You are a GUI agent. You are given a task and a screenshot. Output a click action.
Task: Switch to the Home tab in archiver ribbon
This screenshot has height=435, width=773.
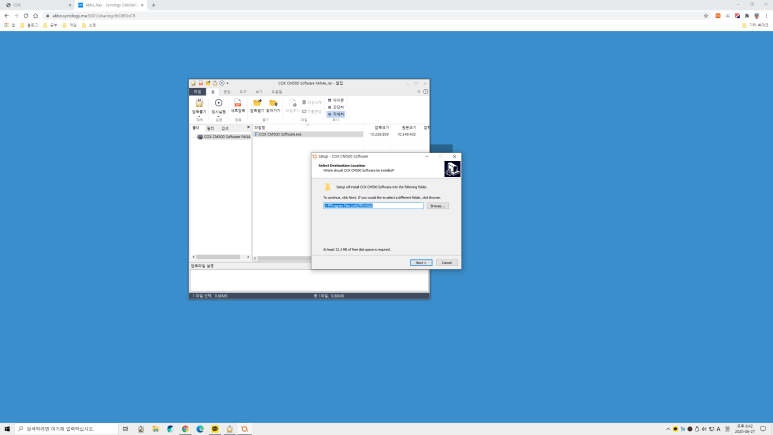tap(213, 92)
